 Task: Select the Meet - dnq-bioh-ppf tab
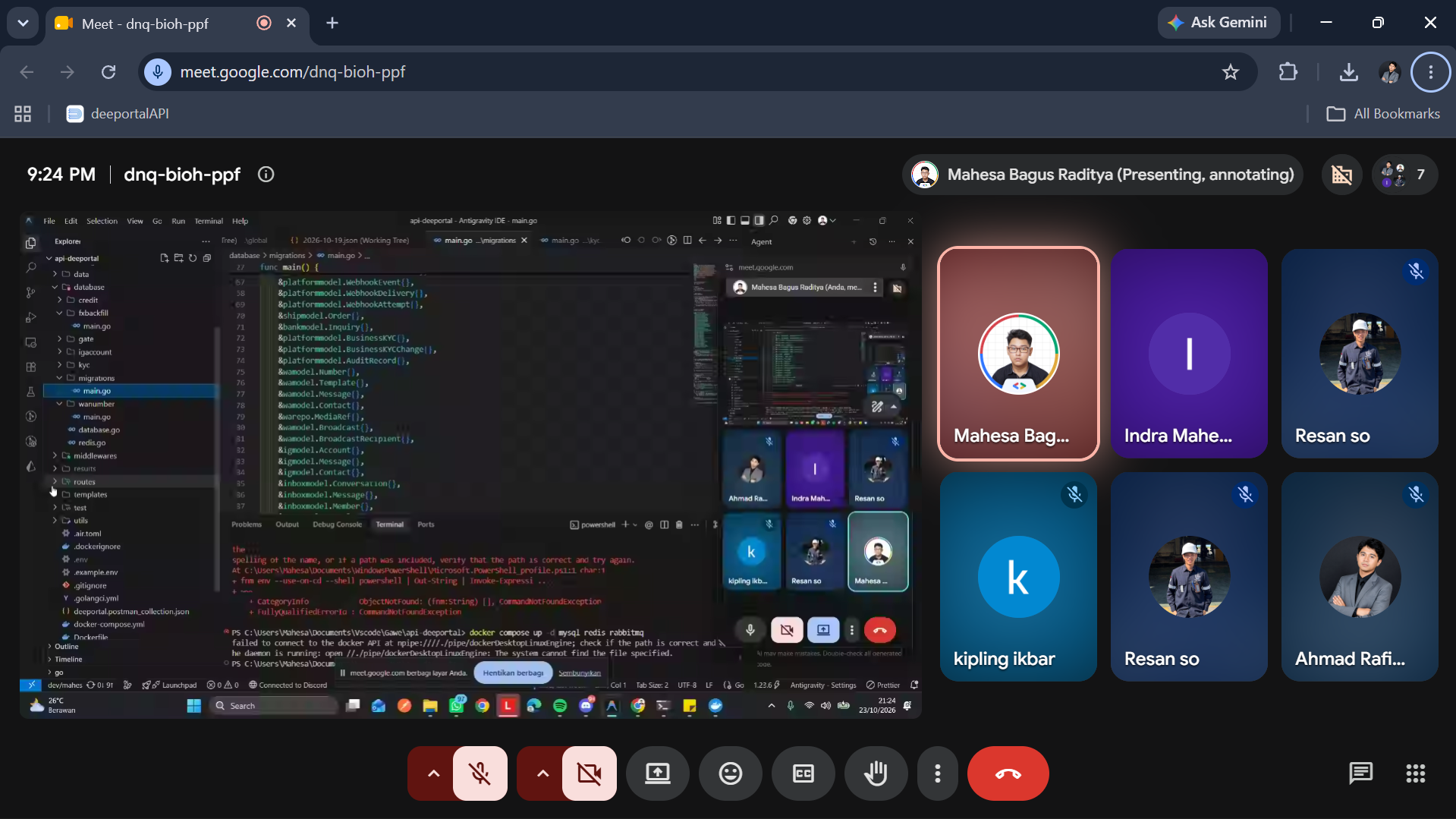click(178, 23)
